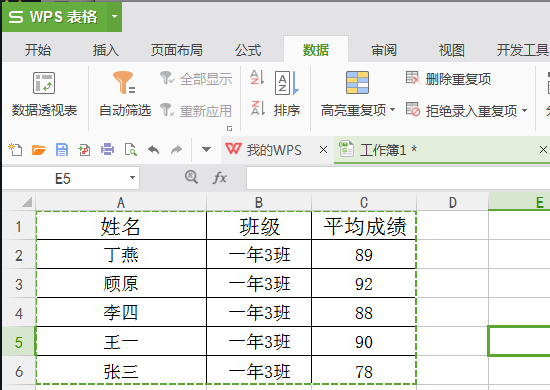
Task: Select cell containing 平均成绩 header
Action: 364,226
